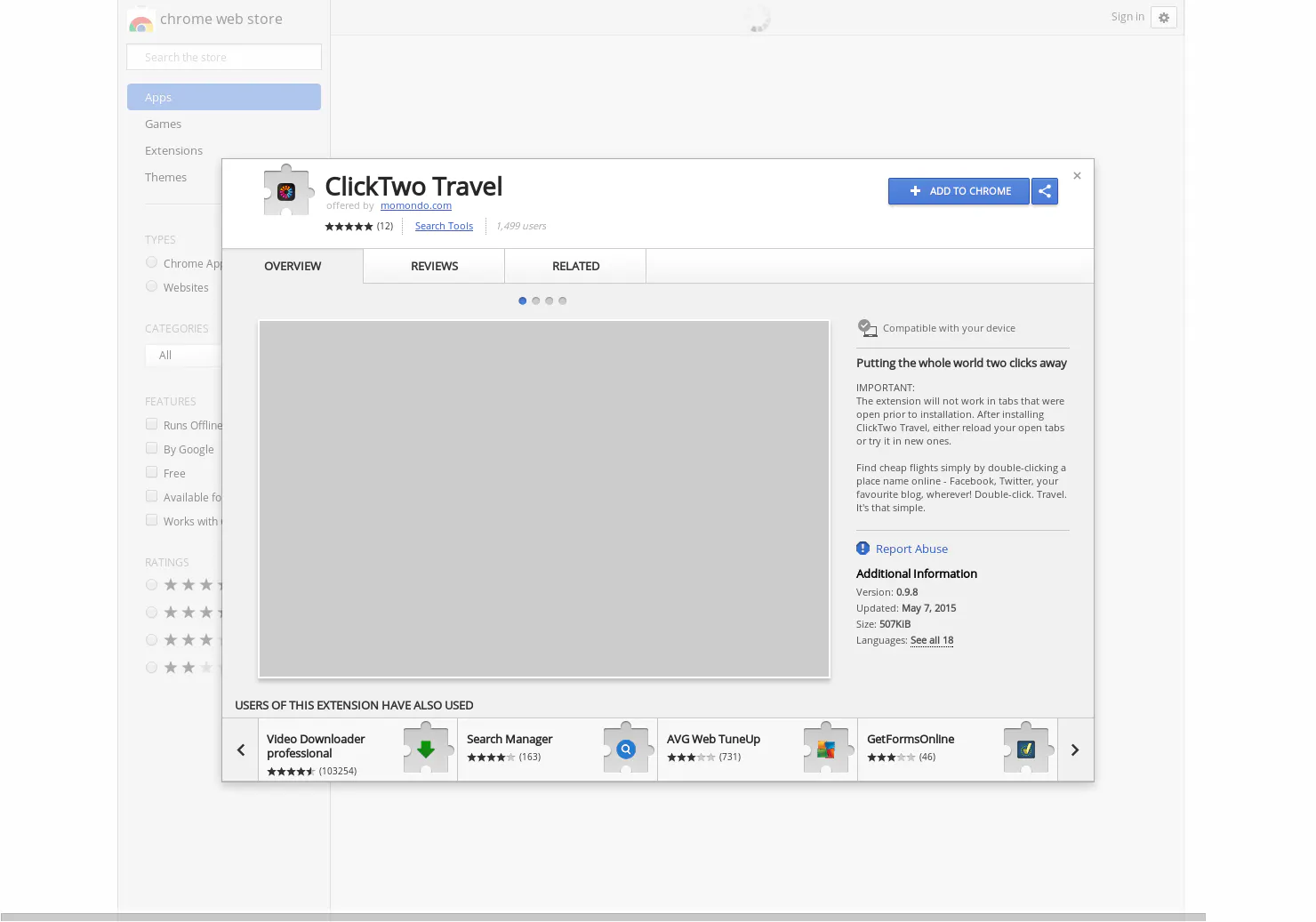Click the version value 0.9.8
This screenshot has height=922, width=1316.
pyautogui.click(x=907, y=592)
